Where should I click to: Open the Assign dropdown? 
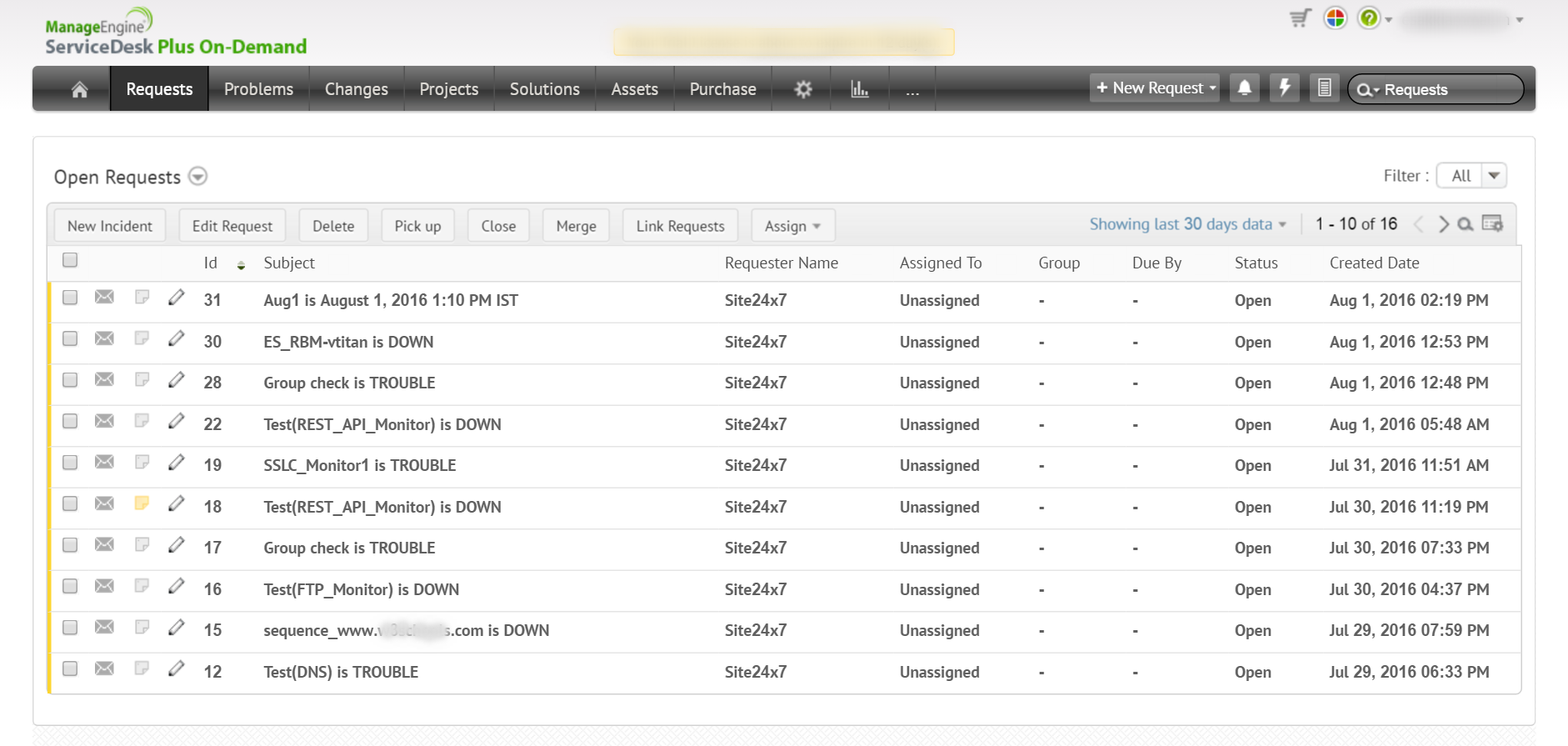click(792, 226)
